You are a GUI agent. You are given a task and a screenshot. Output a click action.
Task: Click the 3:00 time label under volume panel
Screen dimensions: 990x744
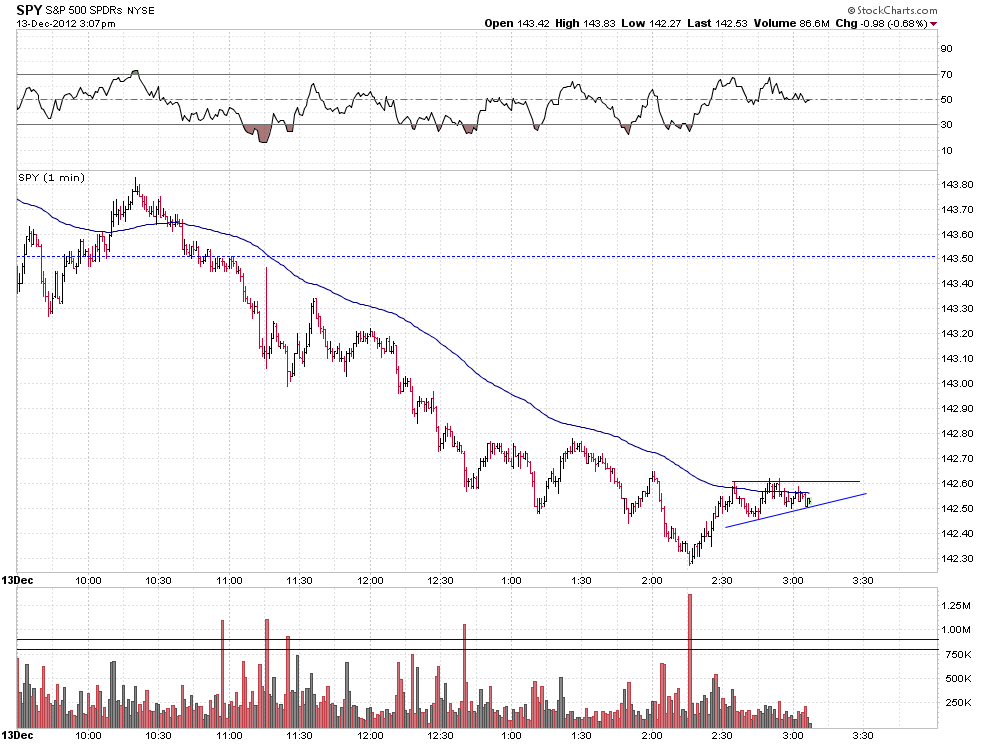[x=793, y=736]
